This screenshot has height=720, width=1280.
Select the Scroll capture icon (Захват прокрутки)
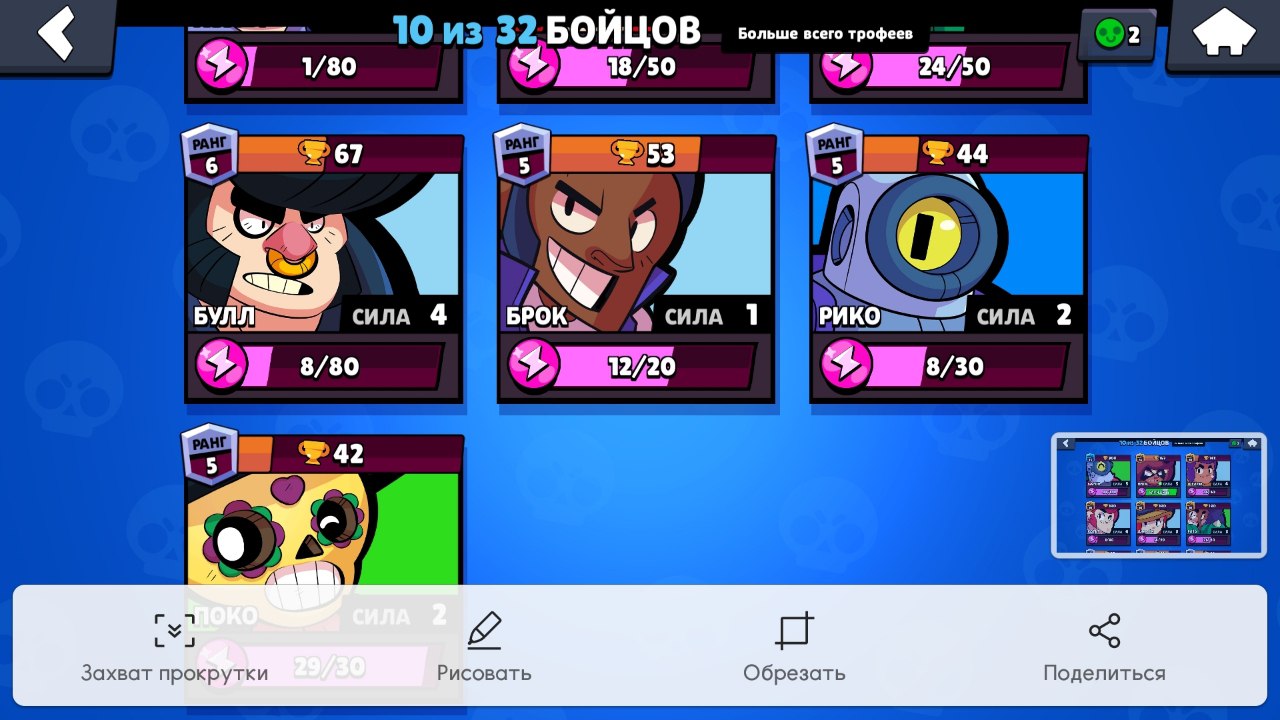(x=174, y=630)
